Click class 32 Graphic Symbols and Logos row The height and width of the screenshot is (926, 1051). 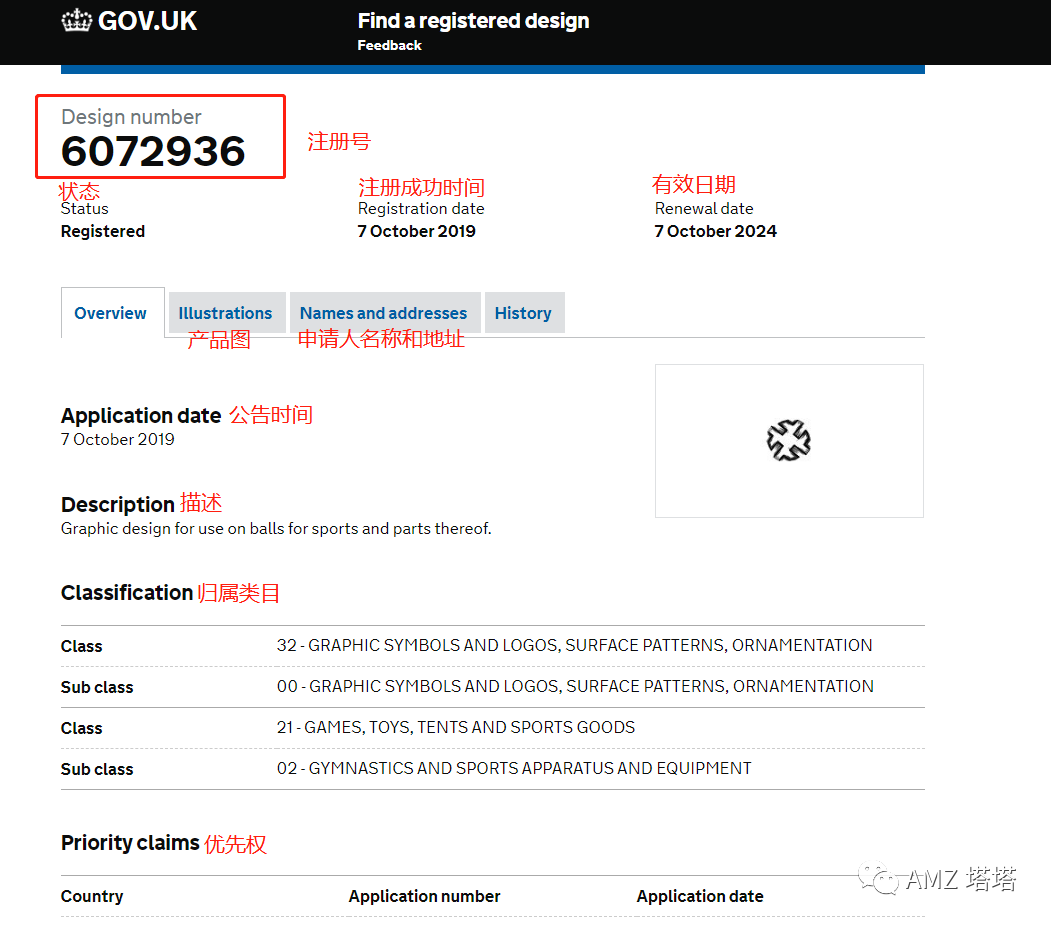tap(493, 646)
